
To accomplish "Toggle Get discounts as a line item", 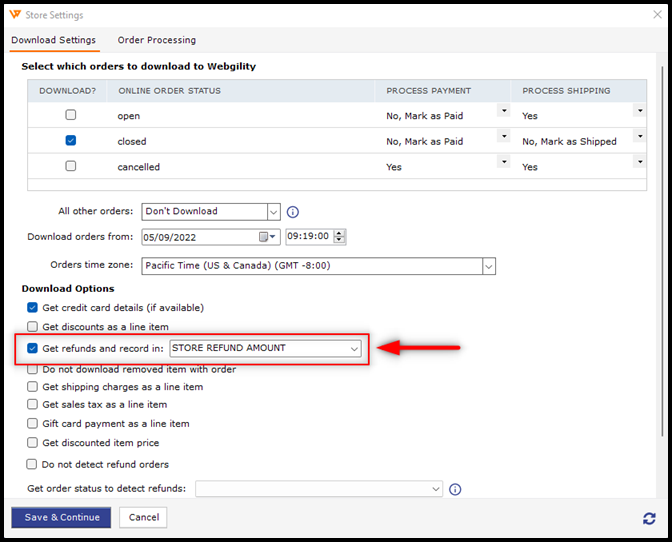I will click(33, 327).
